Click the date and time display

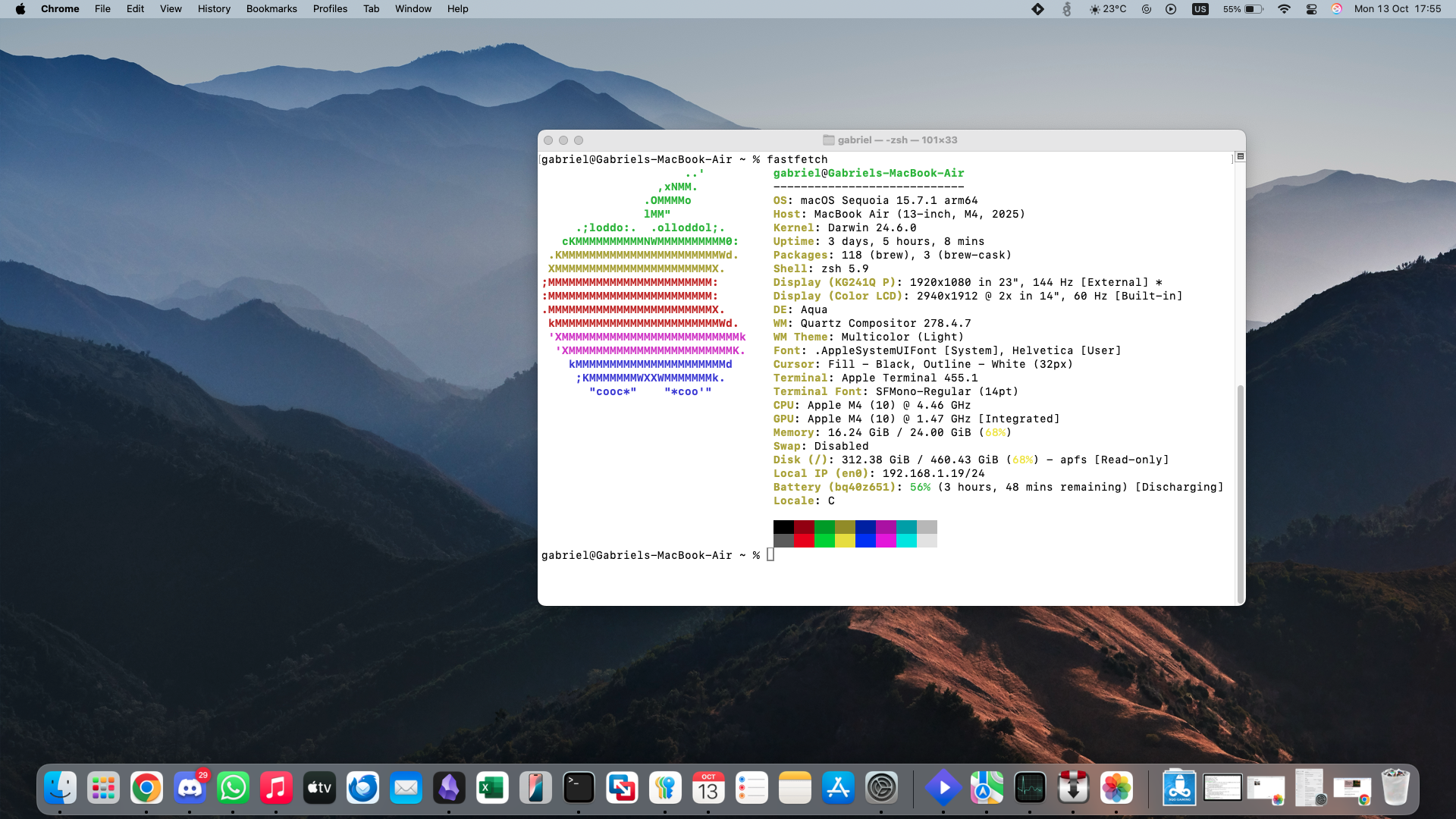1398,9
